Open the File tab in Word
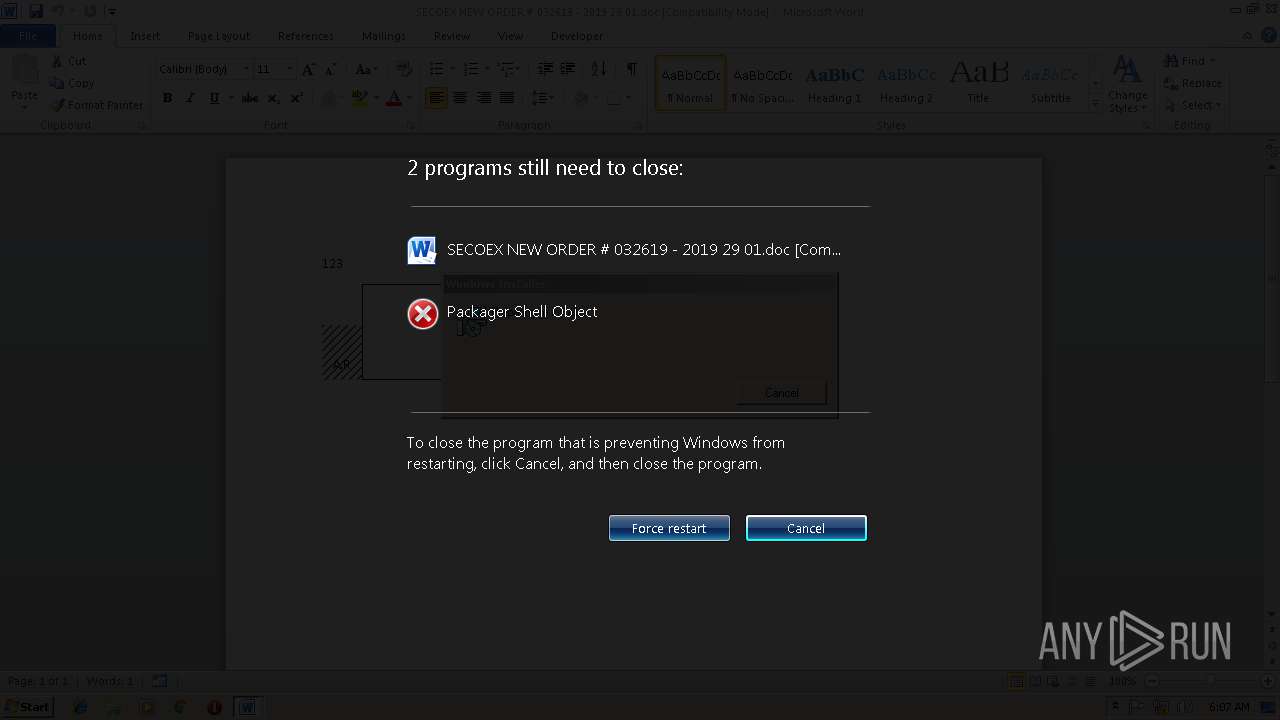1280x720 pixels. tap(28, 36)
